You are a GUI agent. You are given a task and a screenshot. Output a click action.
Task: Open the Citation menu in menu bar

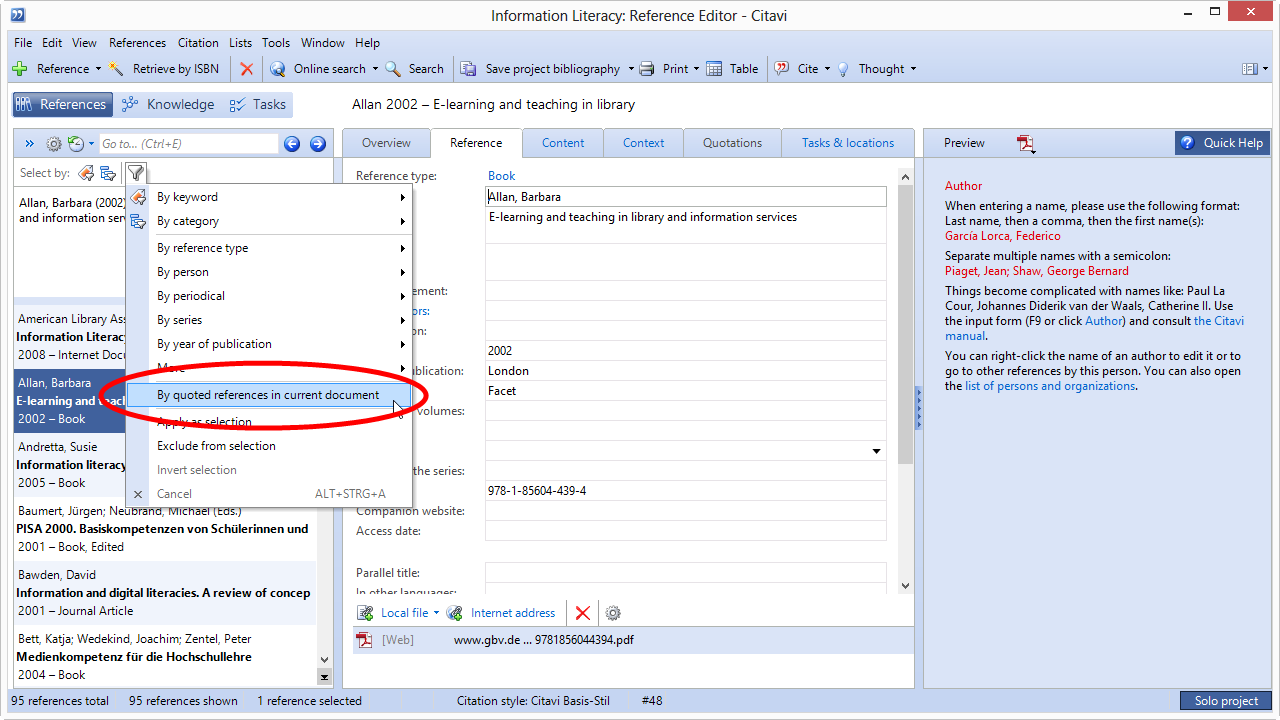coord(198,43)
